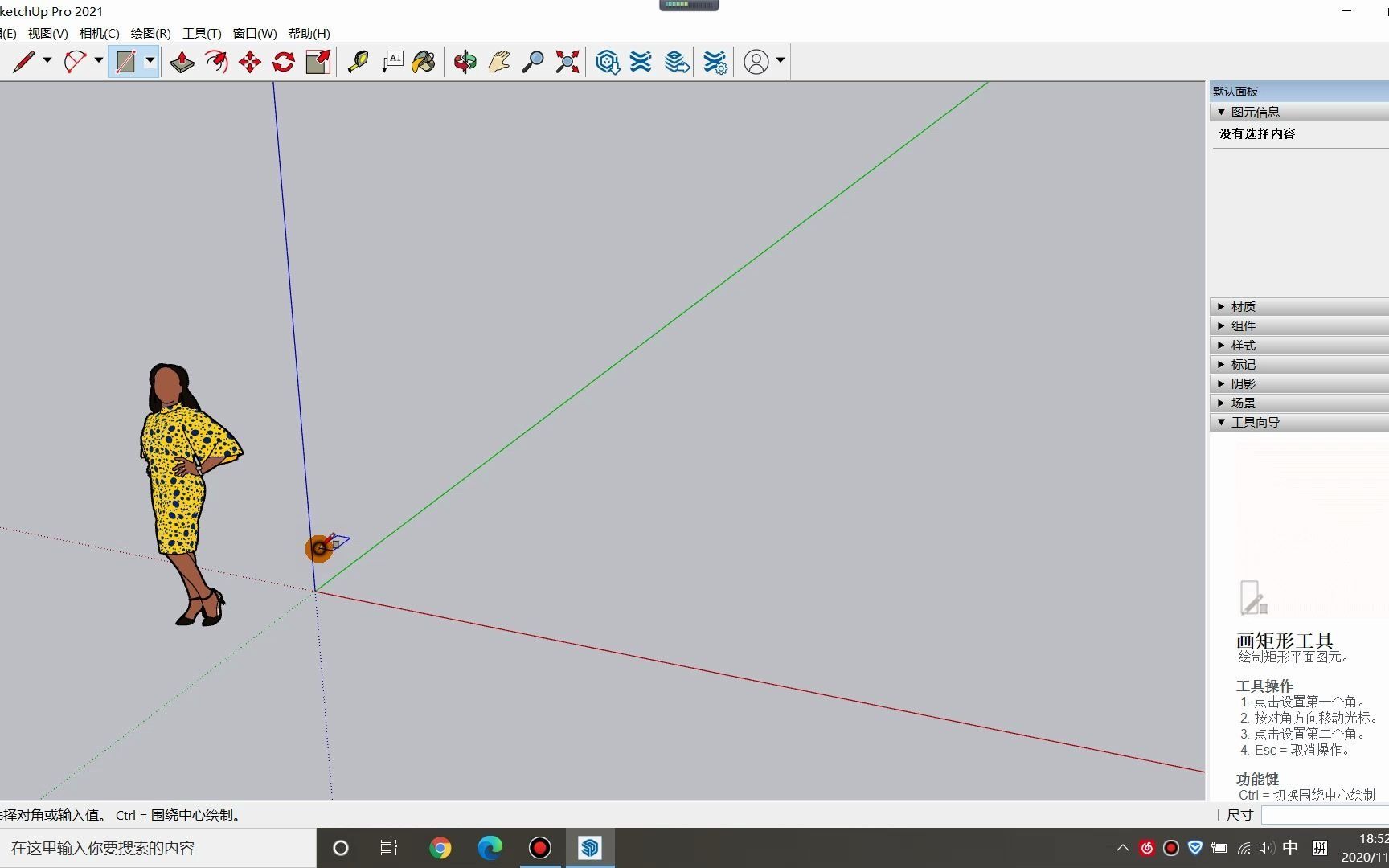This screenshot has height=868, width=1389.
Task: Select the Move tool
Action: click(249, 62)
